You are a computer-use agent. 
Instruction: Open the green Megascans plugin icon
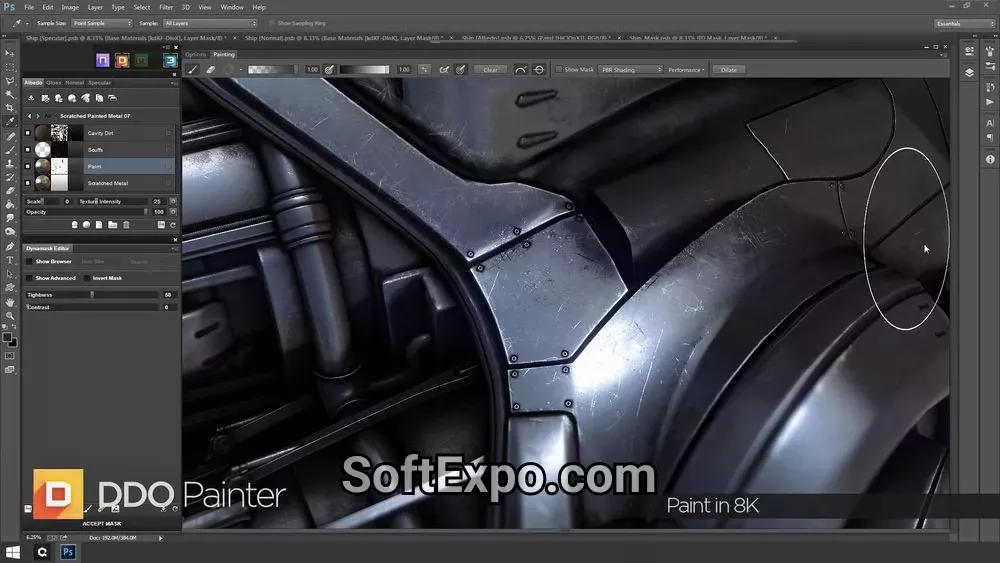[142, 60]
